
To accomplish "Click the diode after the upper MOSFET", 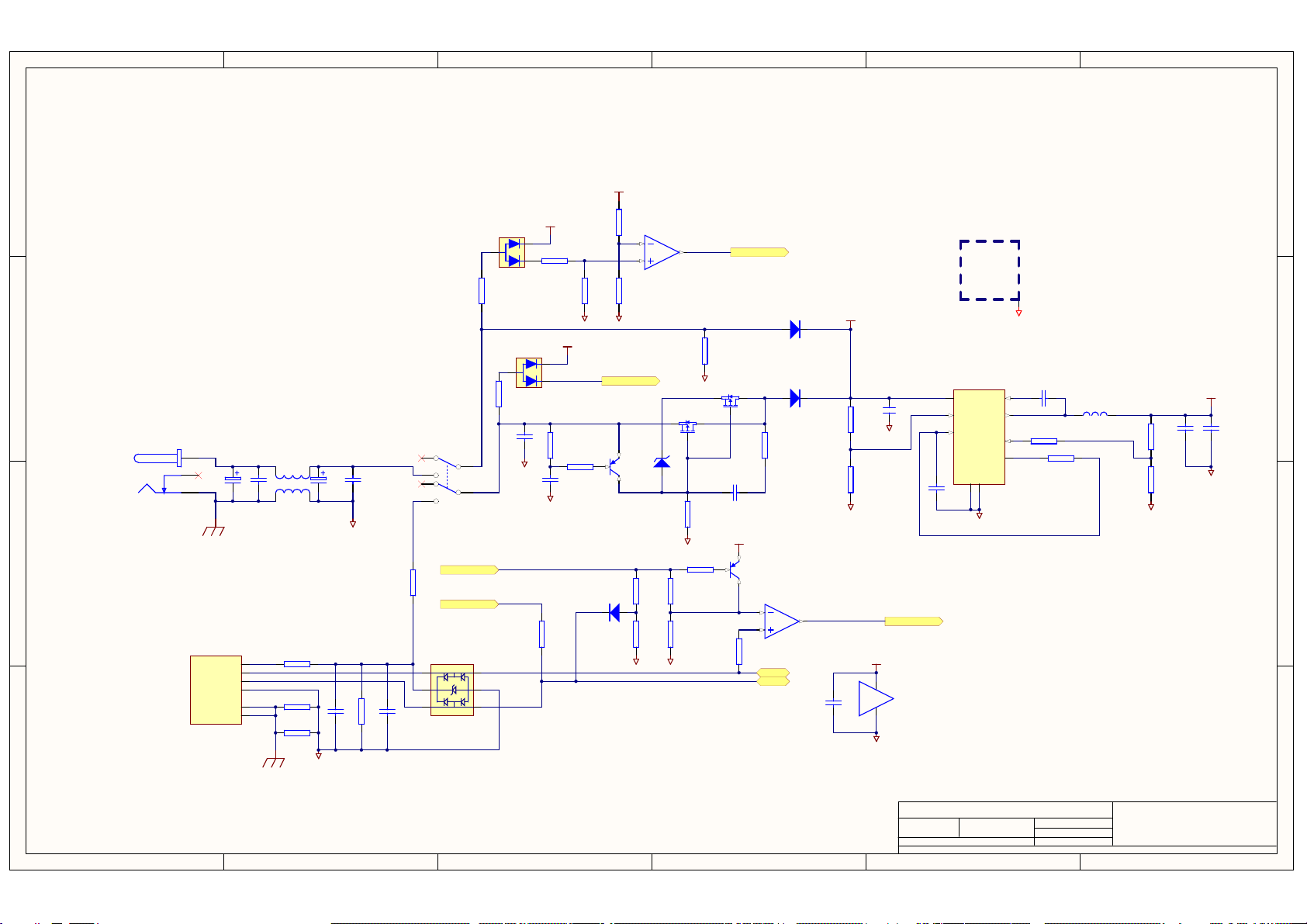I will [x=795, y=398].
